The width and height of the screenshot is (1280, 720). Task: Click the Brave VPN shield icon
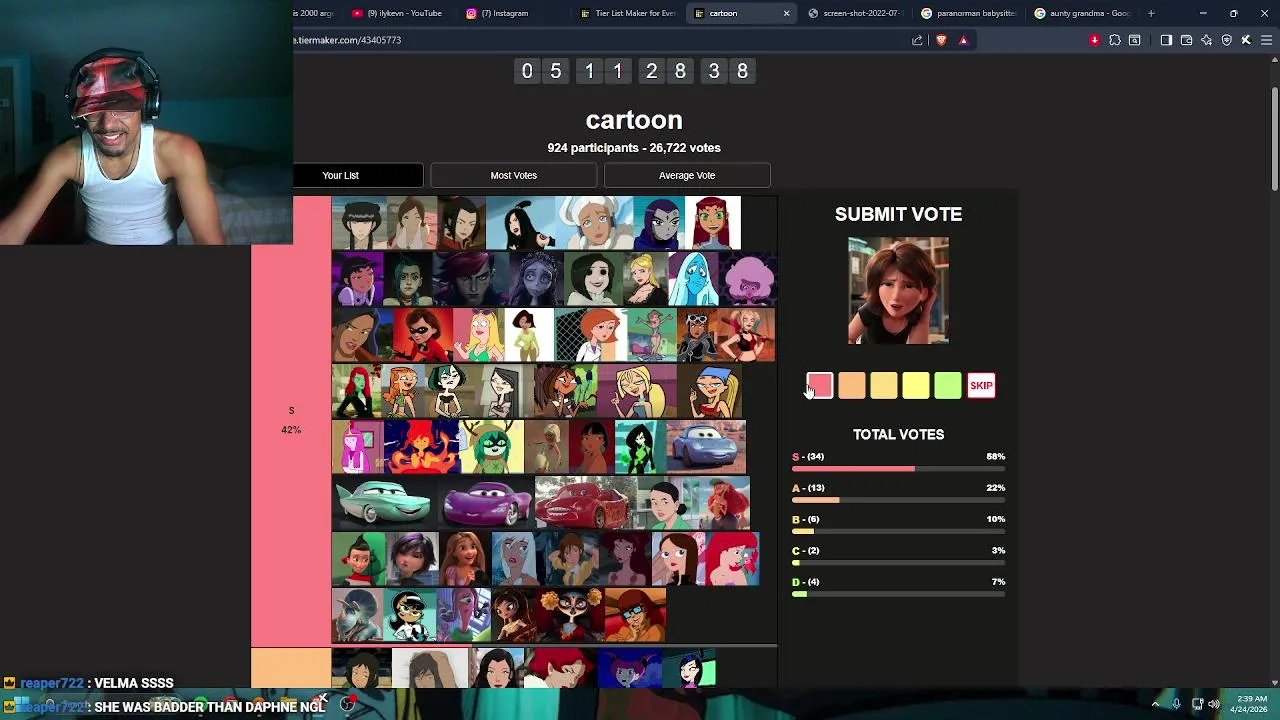click(1226, 40)
